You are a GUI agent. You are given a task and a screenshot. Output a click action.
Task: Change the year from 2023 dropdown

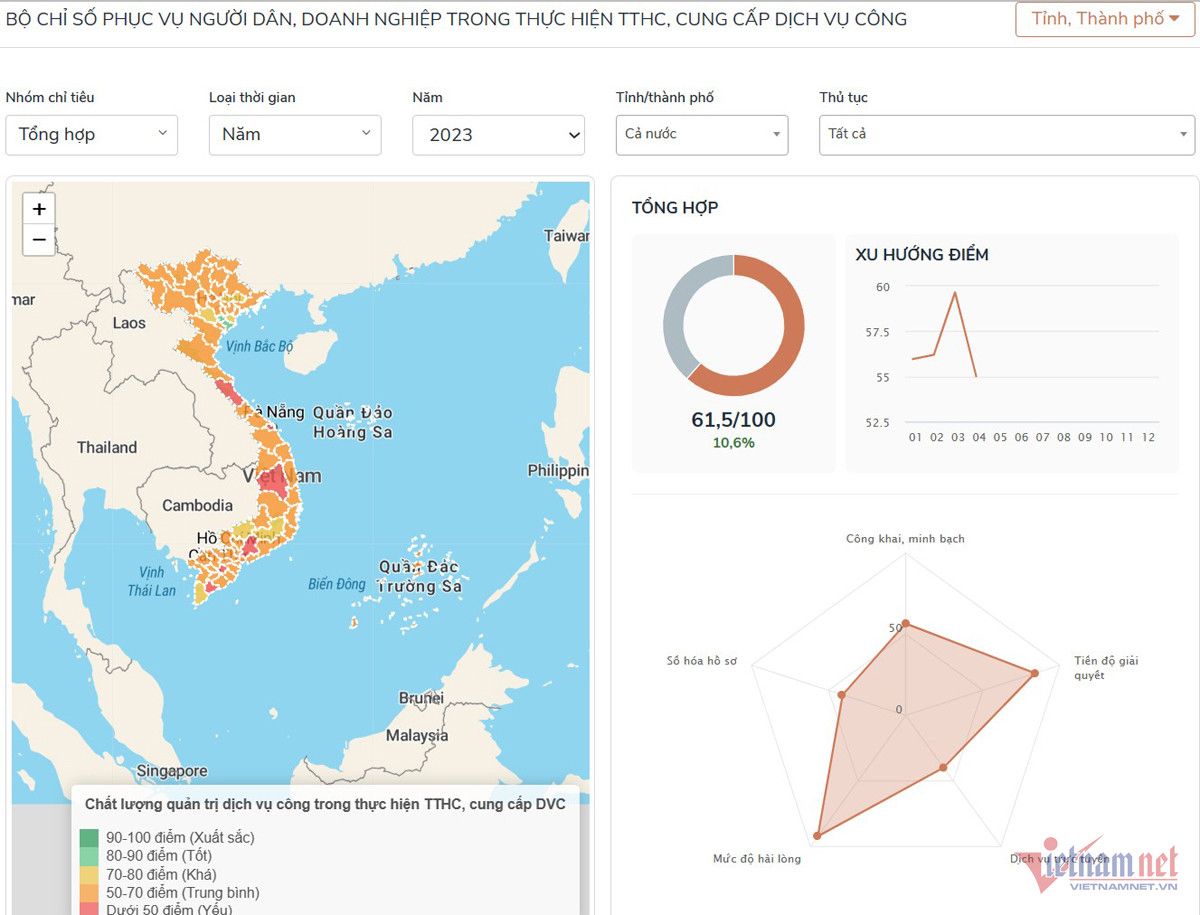pos(498,135)
